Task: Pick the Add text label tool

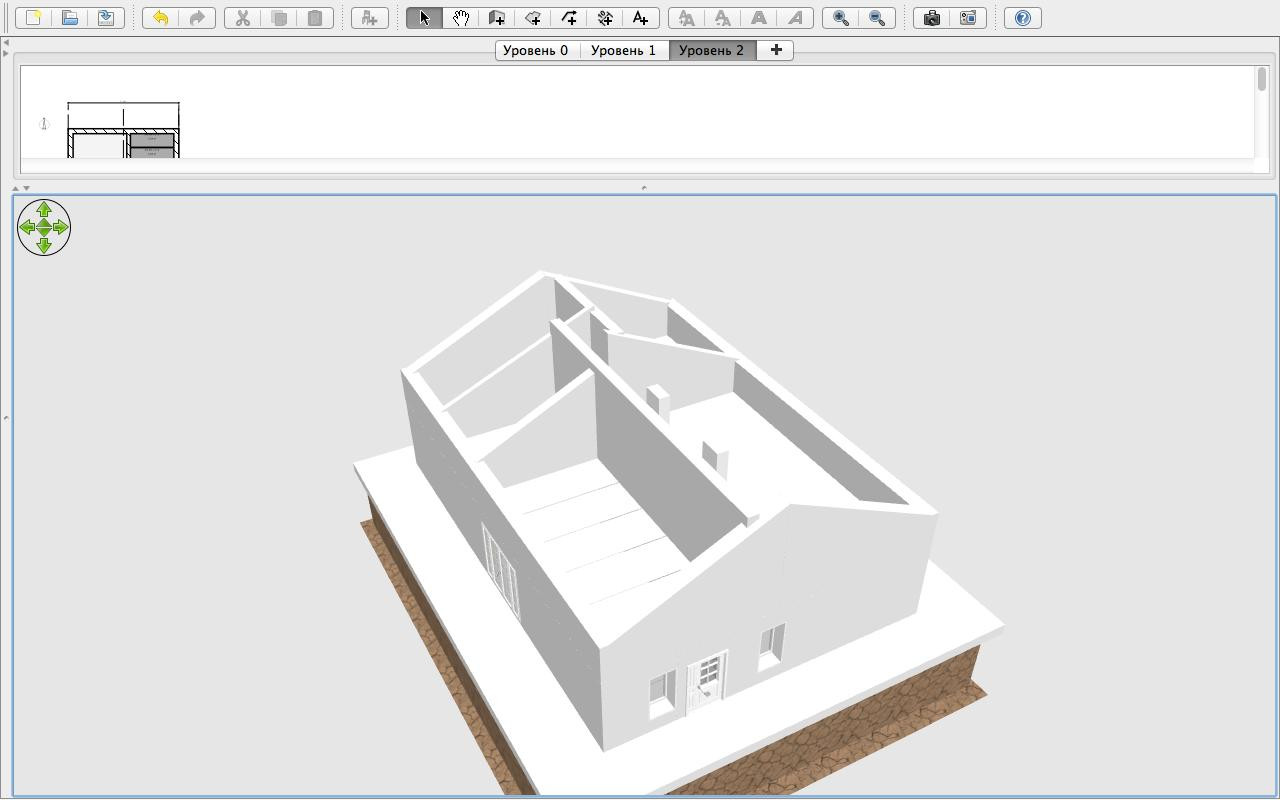Action: click(641, 18)
